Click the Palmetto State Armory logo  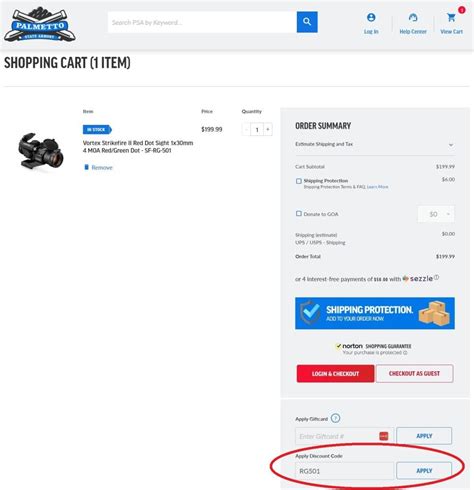(x=40, y=25)
